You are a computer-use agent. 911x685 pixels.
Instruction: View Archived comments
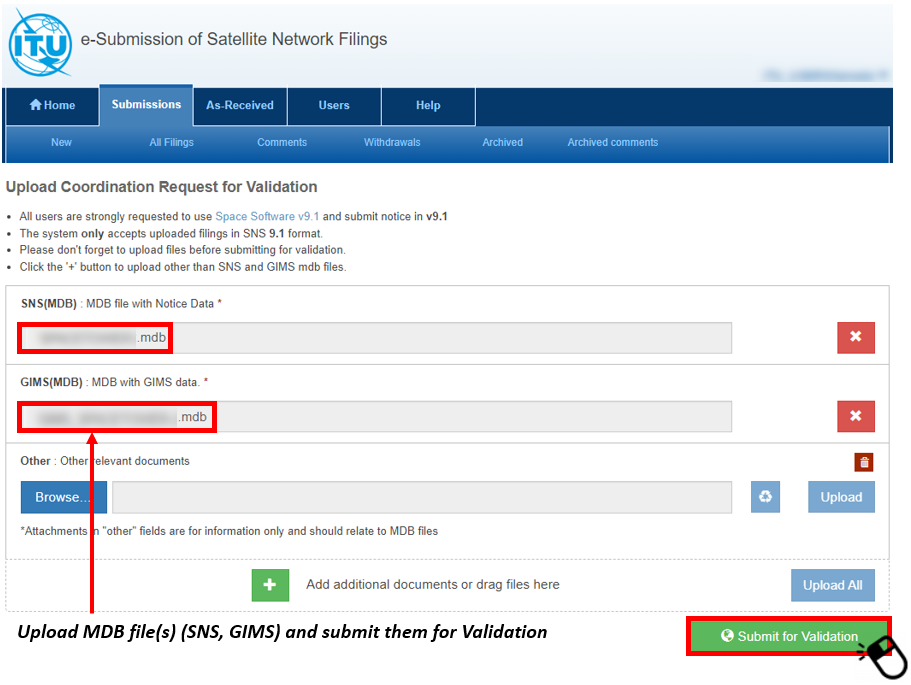point(612,142)
